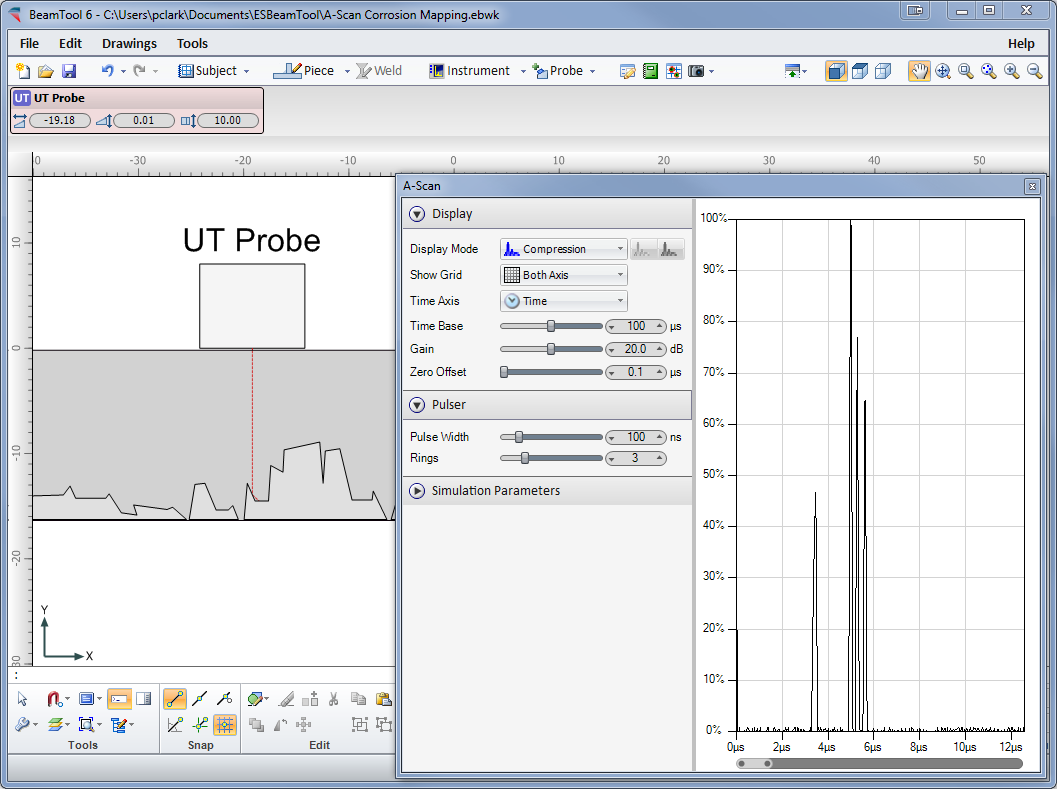Click the zoom-pan crosshair magnifier icon
1057x789 pixels.
pyautogui.click(x=943, y=71)
